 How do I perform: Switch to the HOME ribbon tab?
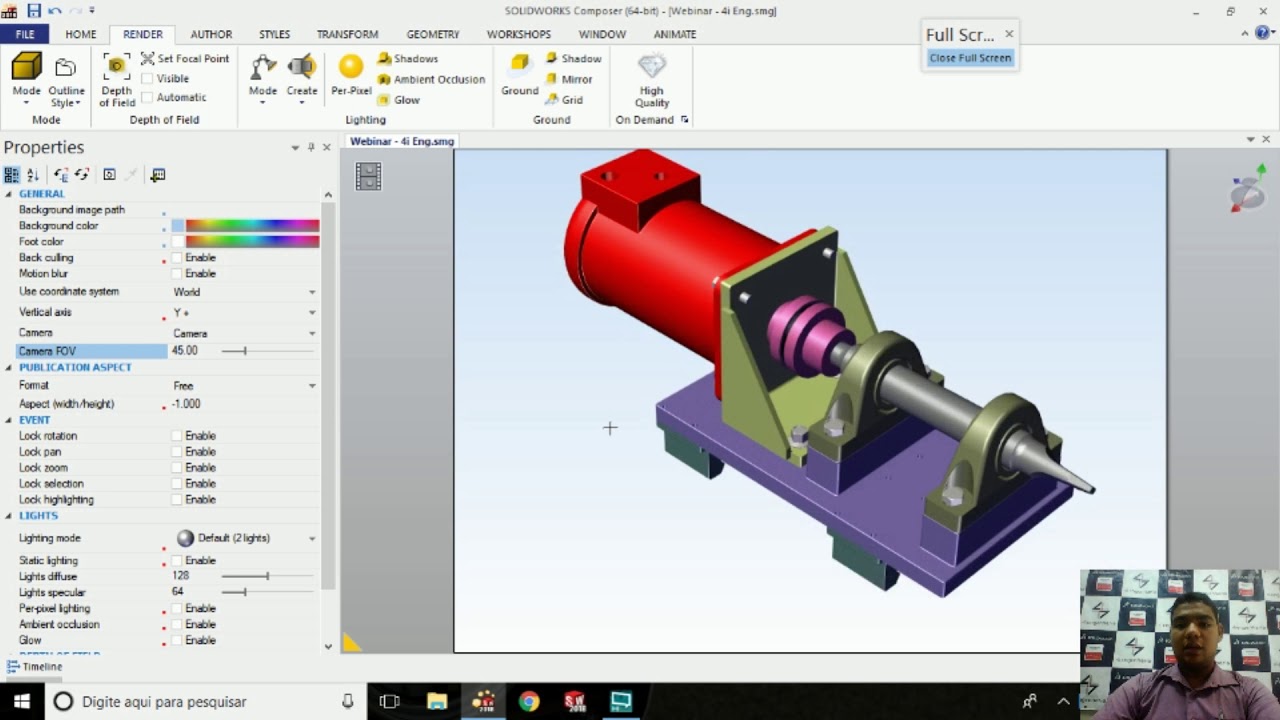81,34
